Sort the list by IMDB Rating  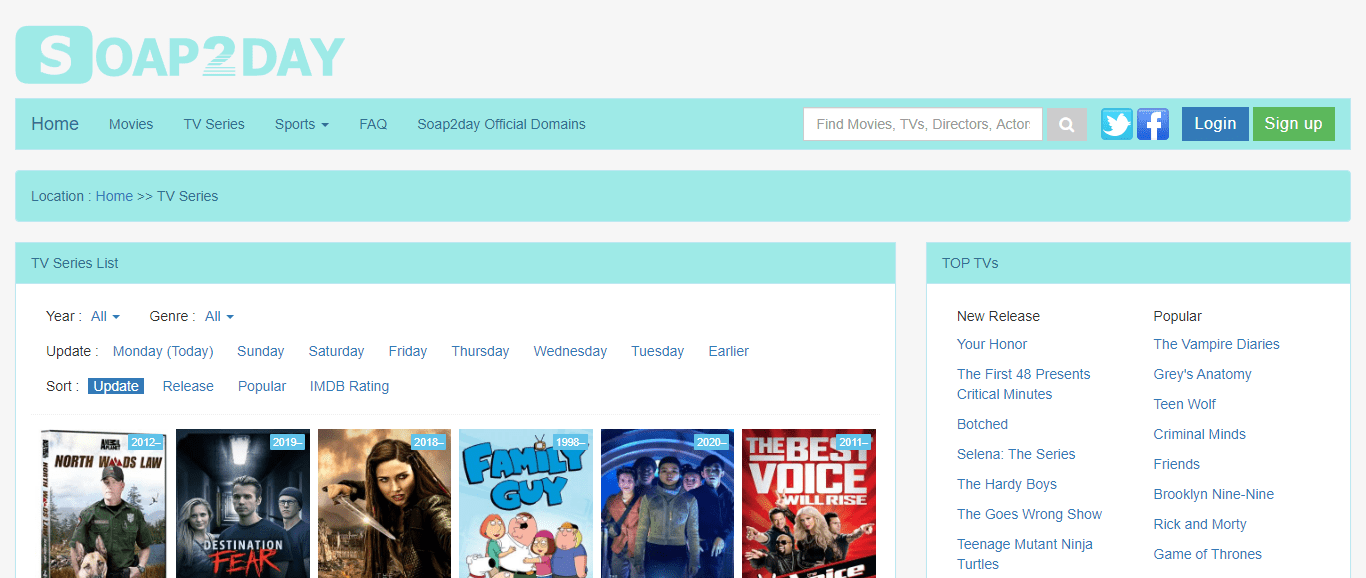click(x=349, y=386)
